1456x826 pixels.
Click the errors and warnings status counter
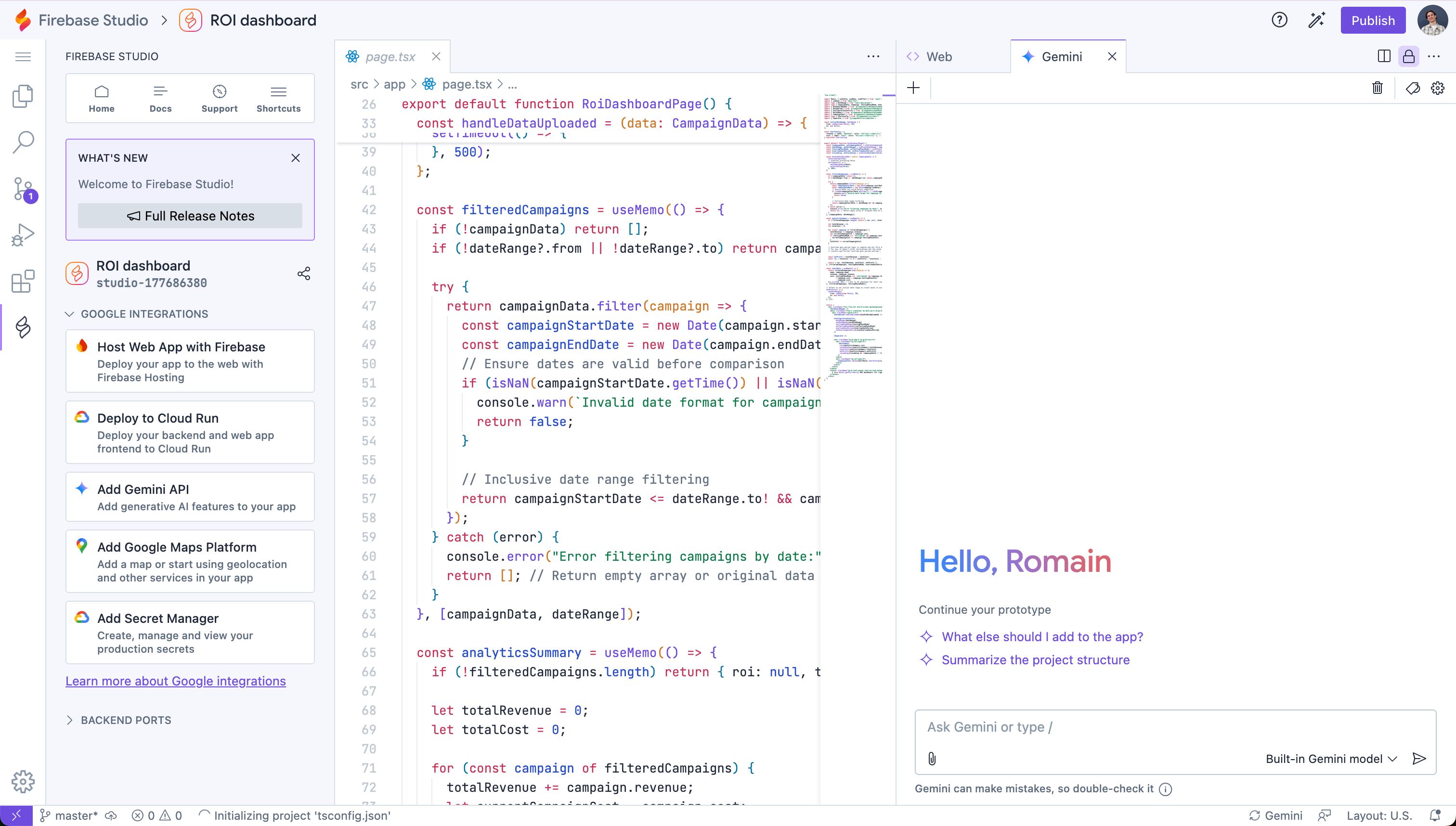point(156,815)
